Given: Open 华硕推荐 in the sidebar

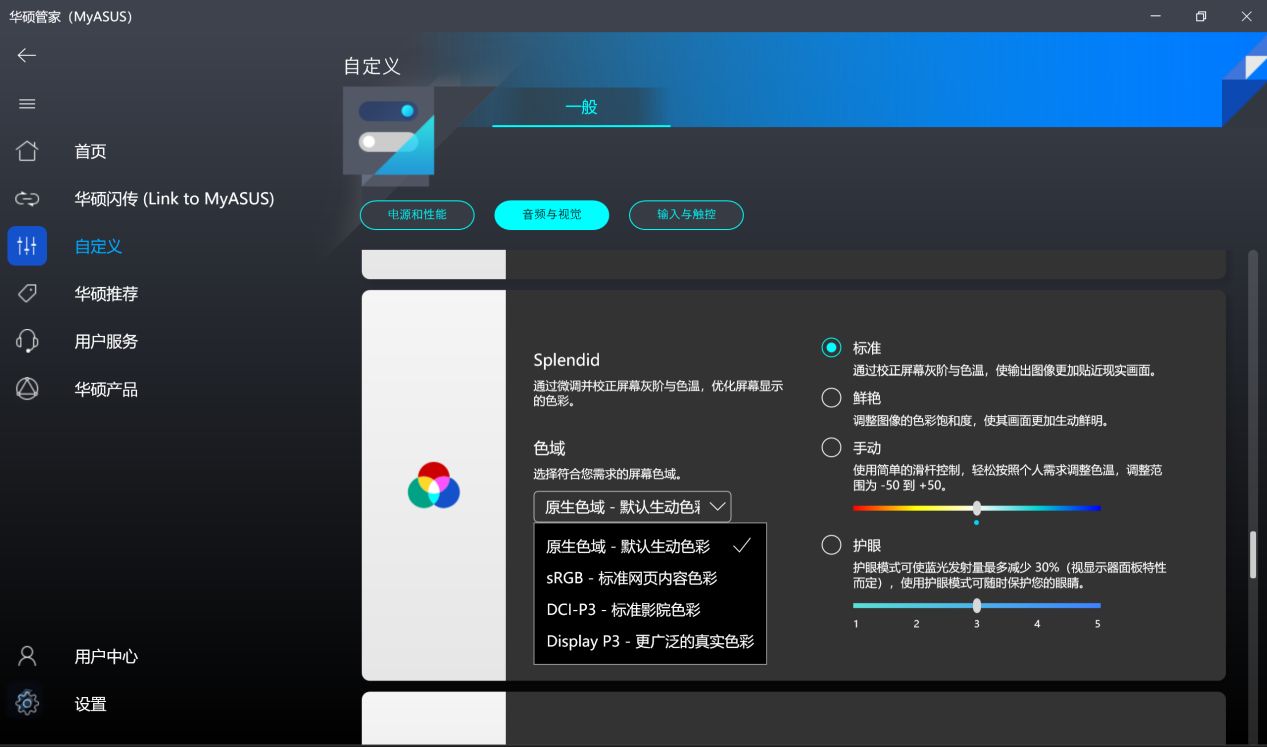Looking at the screenshot, I should pyautogui.click(x=106, y=294).
